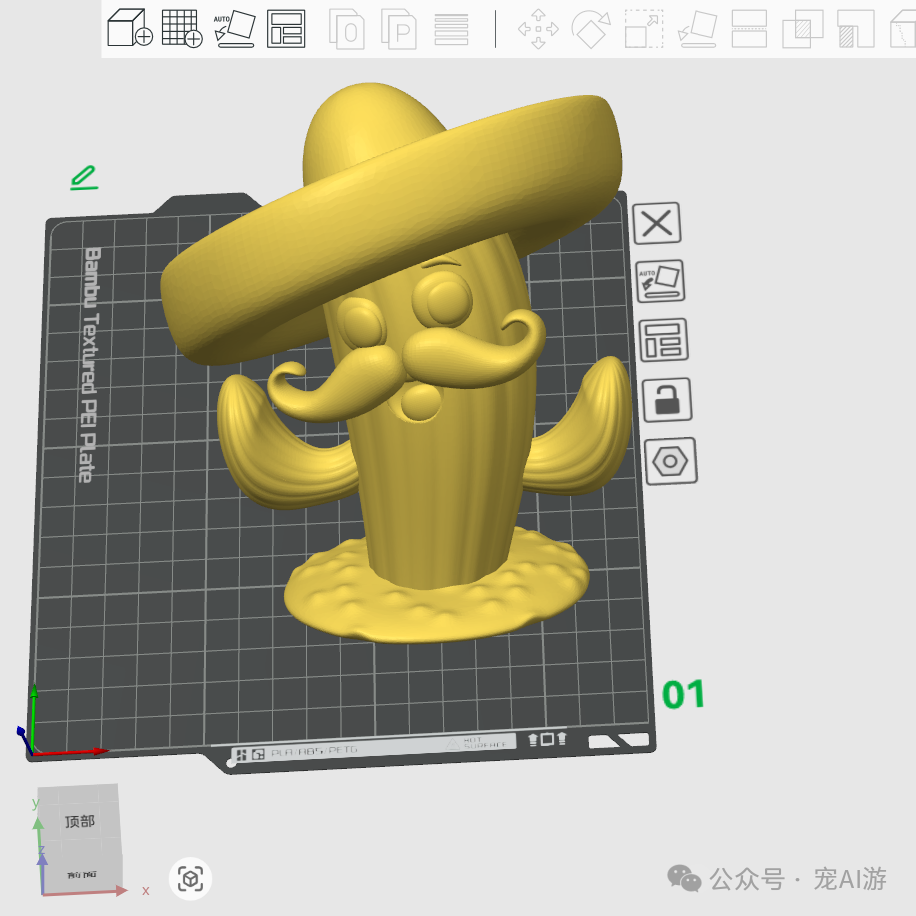
Task: Select the Lay on face tool
Action: 697,29
